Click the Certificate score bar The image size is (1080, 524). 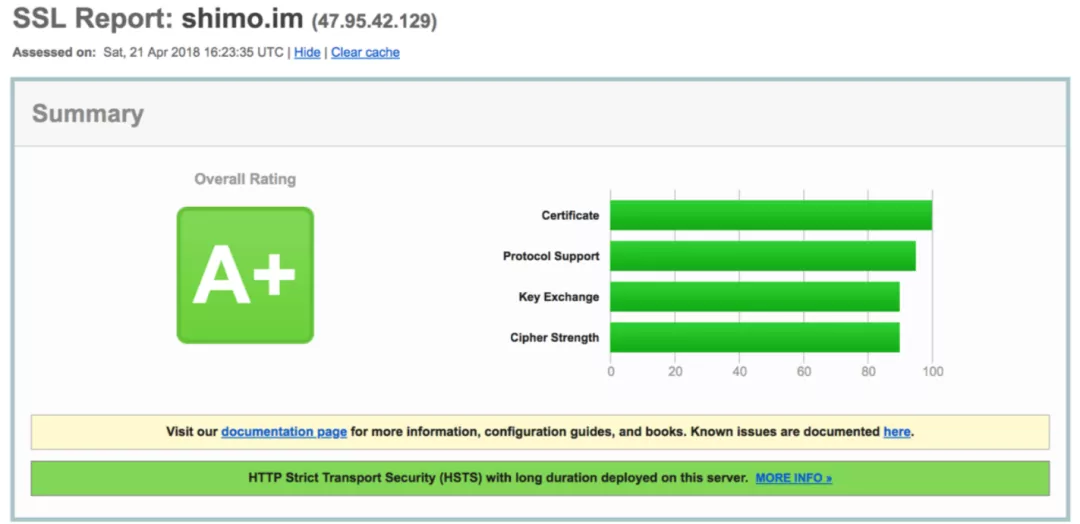click(771, 216)
